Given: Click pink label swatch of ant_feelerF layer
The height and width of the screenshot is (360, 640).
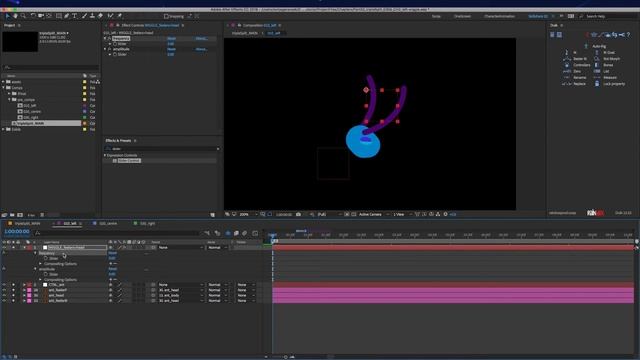Looking at the screenshot, I should [29, 290].
